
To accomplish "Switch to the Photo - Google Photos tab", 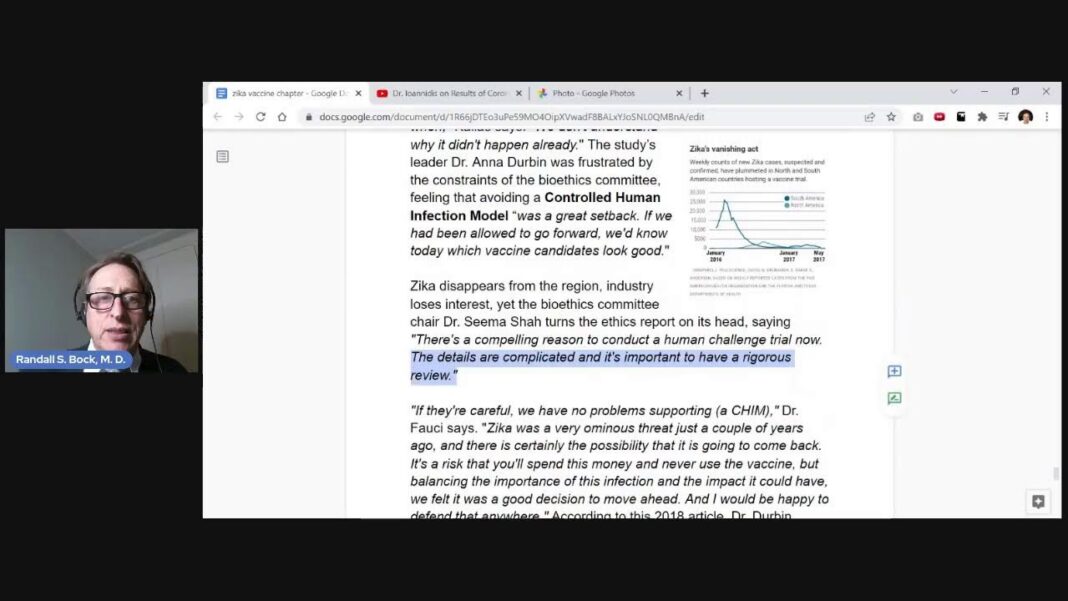I will (x=593, y=93).
